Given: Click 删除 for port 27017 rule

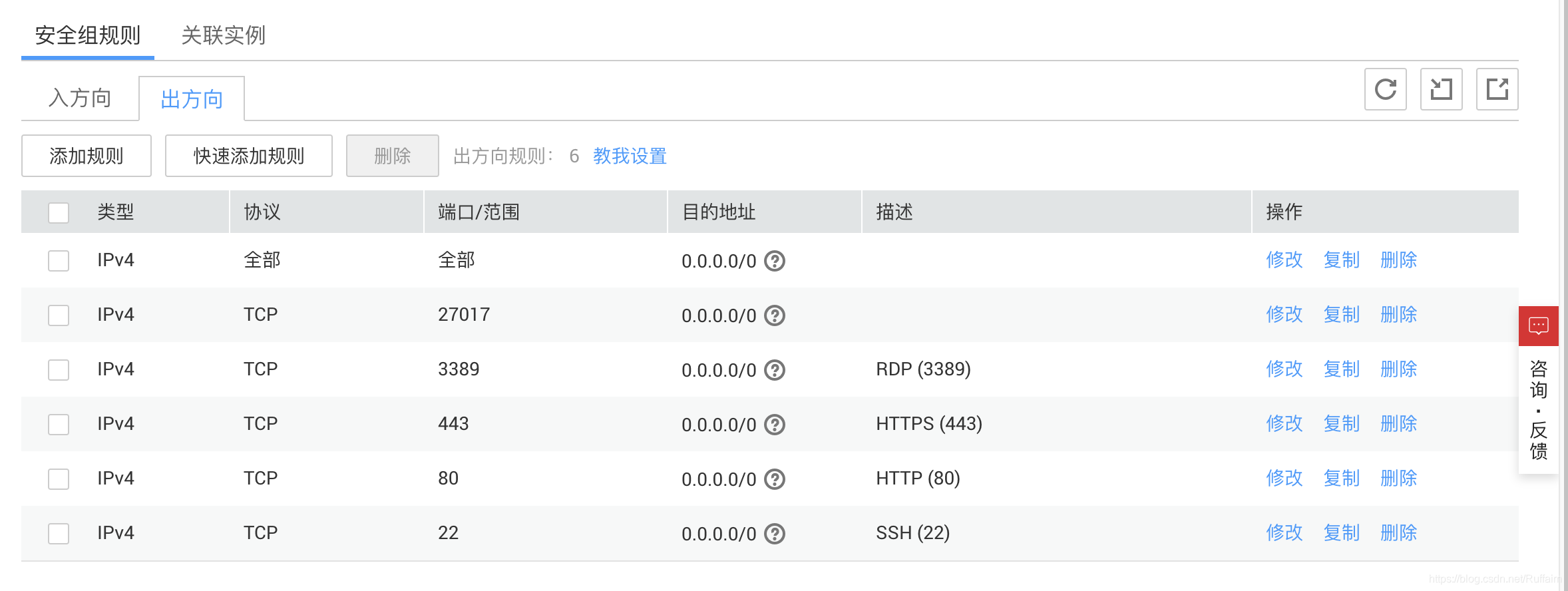Looking at the screenshot, I should [x=1399, y=314].
